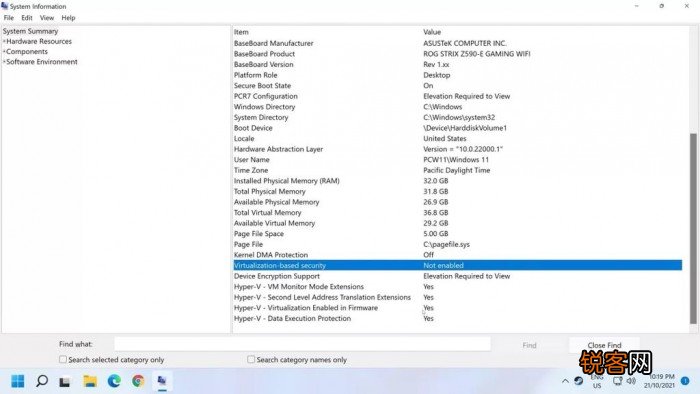Select Hyper-V VM Monitor Mode Extensions row
Image resolution: width=700 pixels, height=394 pixels.
click(x=458, y=287)
